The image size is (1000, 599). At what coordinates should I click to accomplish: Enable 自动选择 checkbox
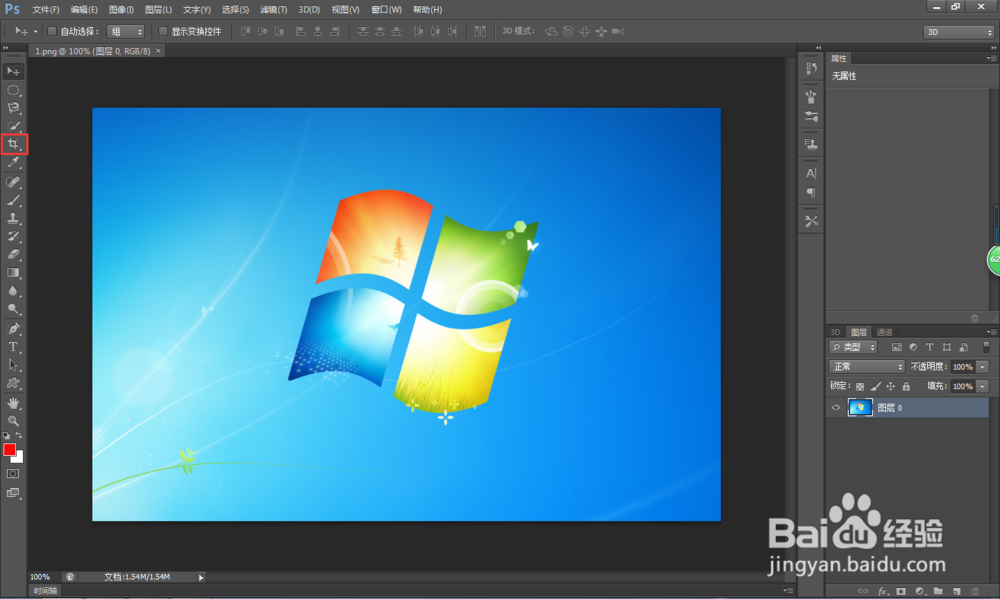point(52,31)
